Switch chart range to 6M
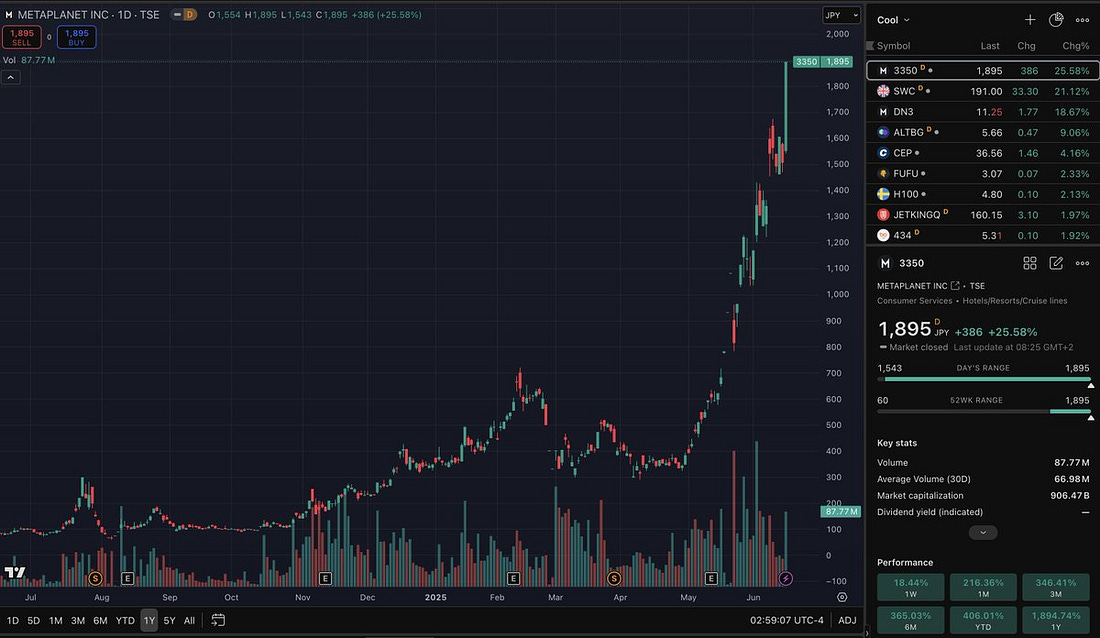 (x=100, y=620)
